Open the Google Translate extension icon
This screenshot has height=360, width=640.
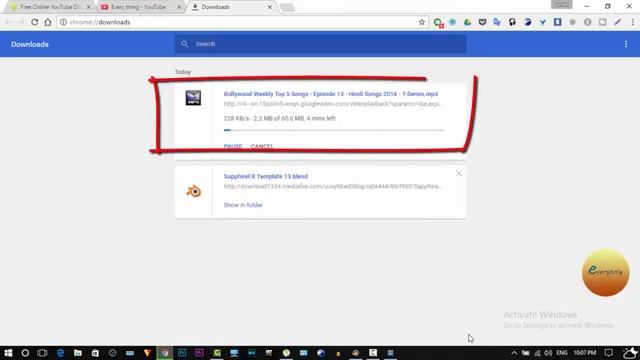(497, 22)
